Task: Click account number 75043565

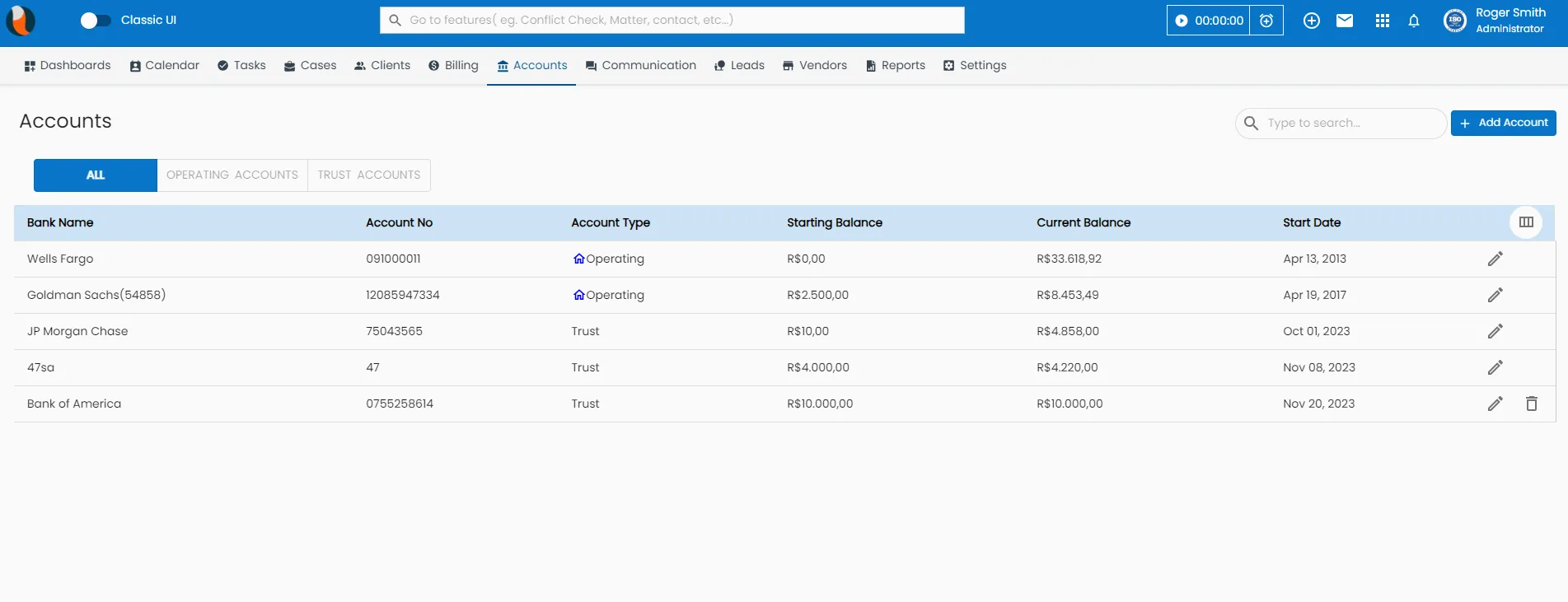Action: tap(394, 331)
